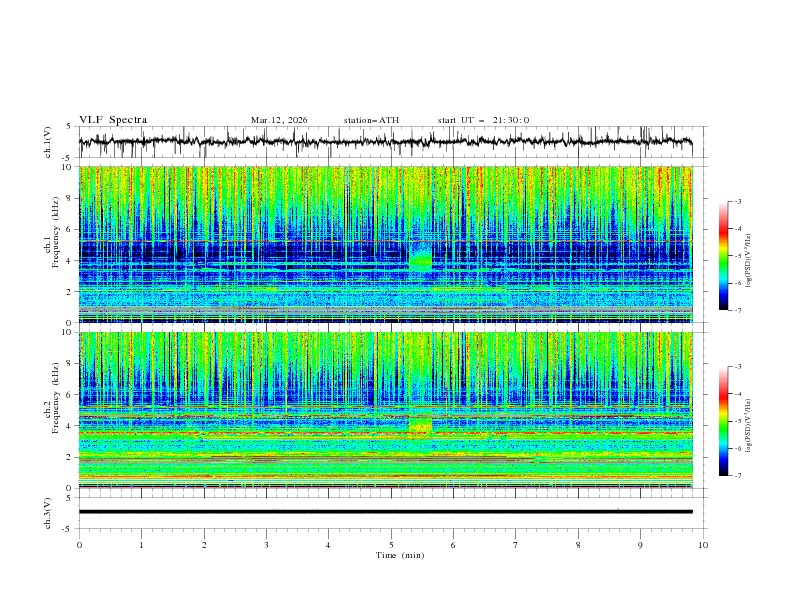Viewport: 792px width, 612px height.
Task: Click the ch.1 green burst near 4 kHz
Action: pos(420,261)
